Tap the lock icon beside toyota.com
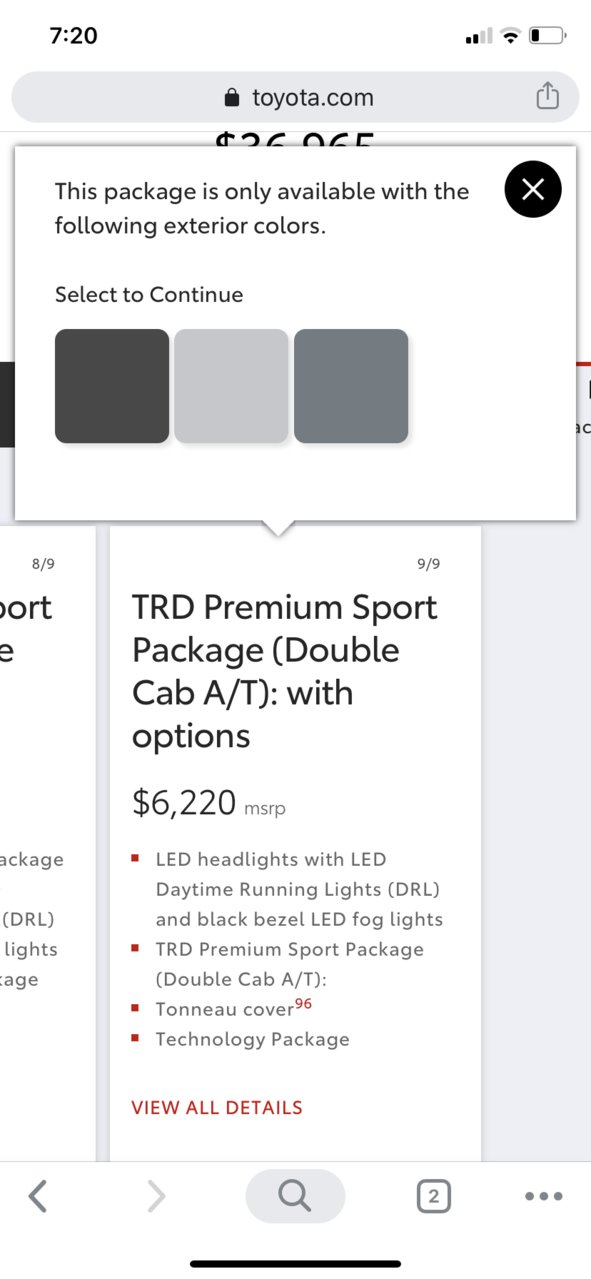Viewport: 591px width, 1279px height. point(232,98)
